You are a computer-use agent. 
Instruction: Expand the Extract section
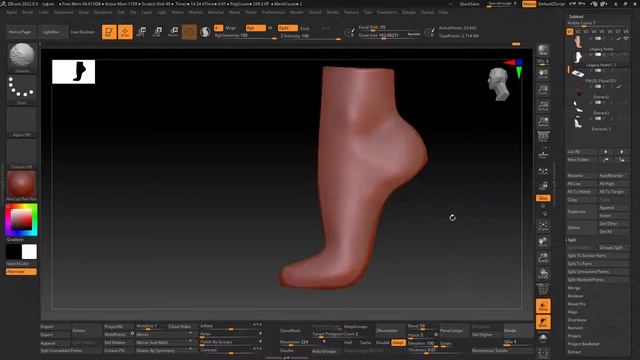[x=574, y=352]
